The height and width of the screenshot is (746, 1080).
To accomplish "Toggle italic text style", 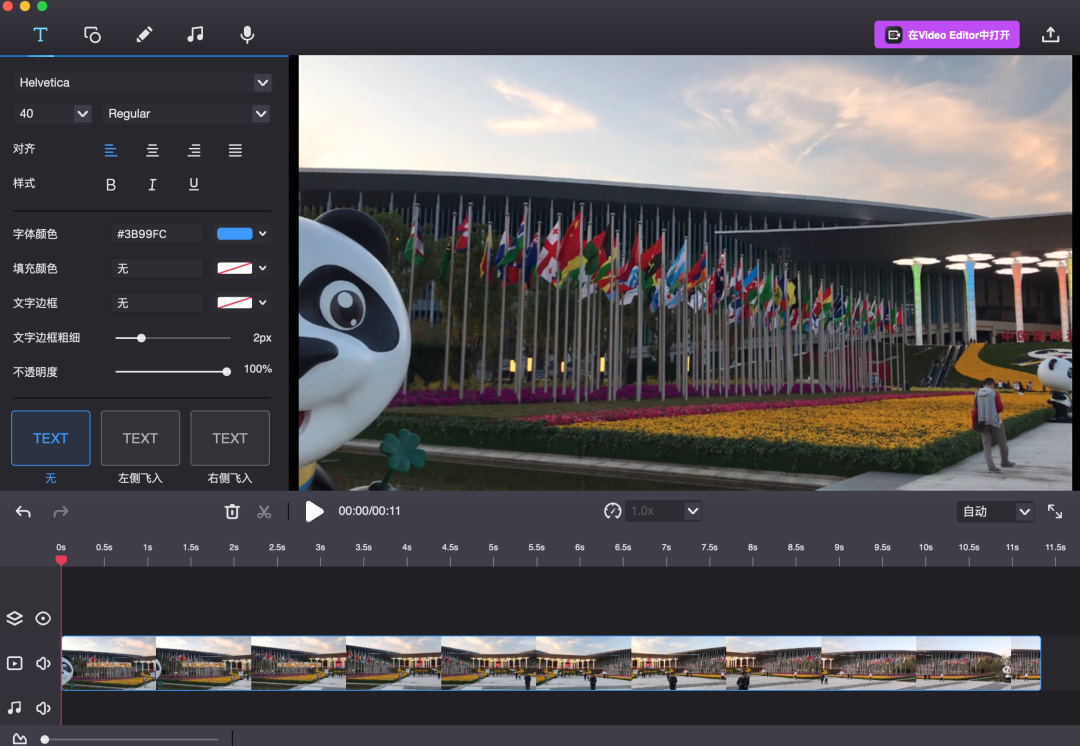I will tap(152, 185).
